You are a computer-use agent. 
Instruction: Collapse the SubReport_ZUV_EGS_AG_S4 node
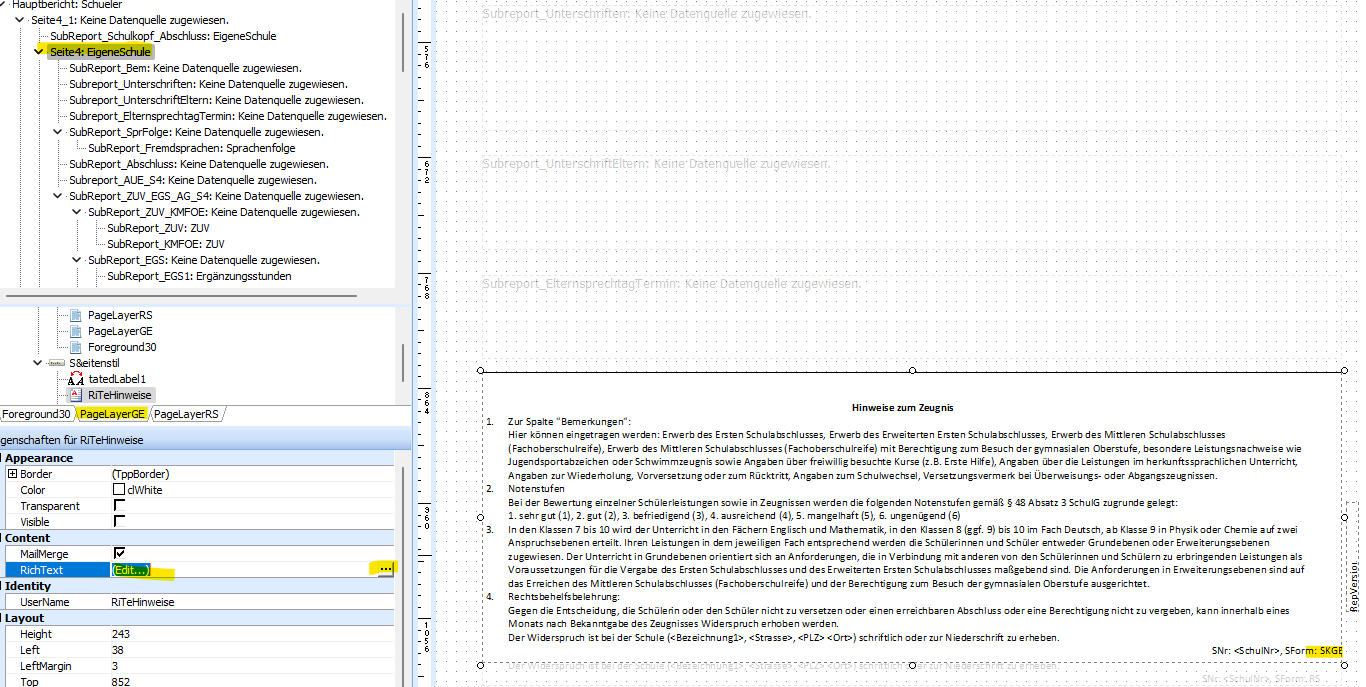(x=59, y=196)
